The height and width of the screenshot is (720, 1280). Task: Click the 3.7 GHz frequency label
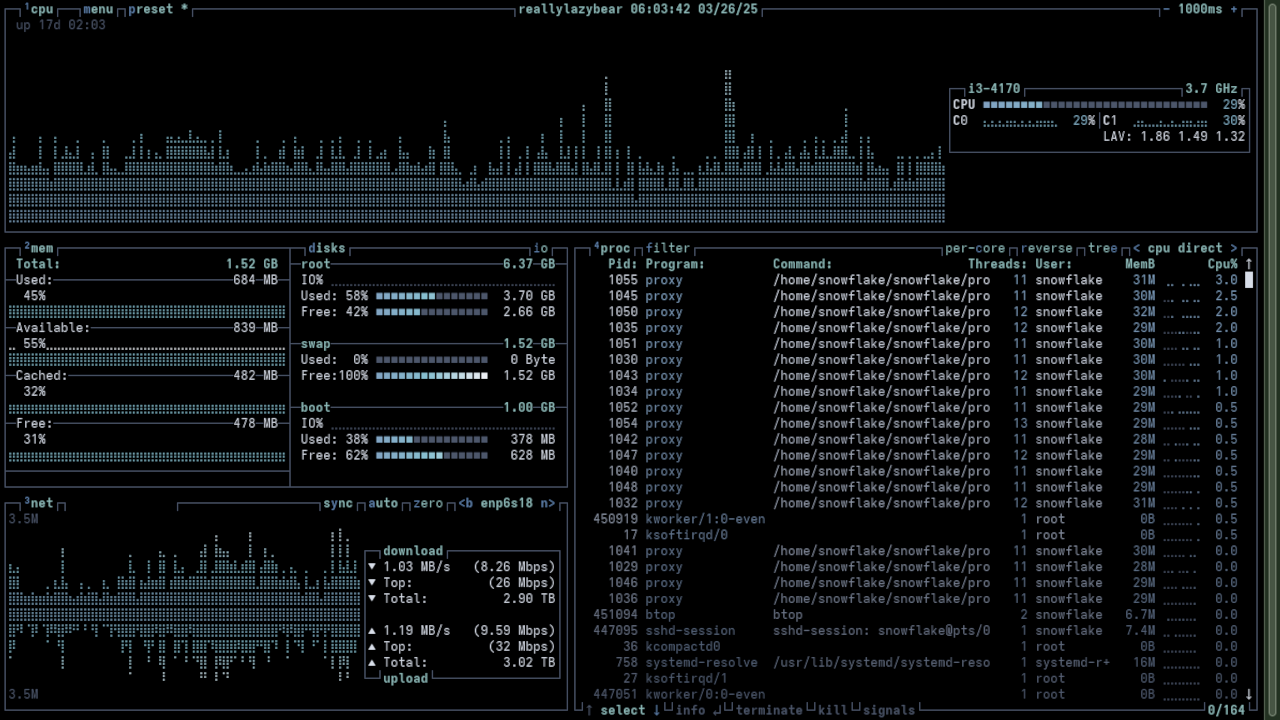point(1211,89)
